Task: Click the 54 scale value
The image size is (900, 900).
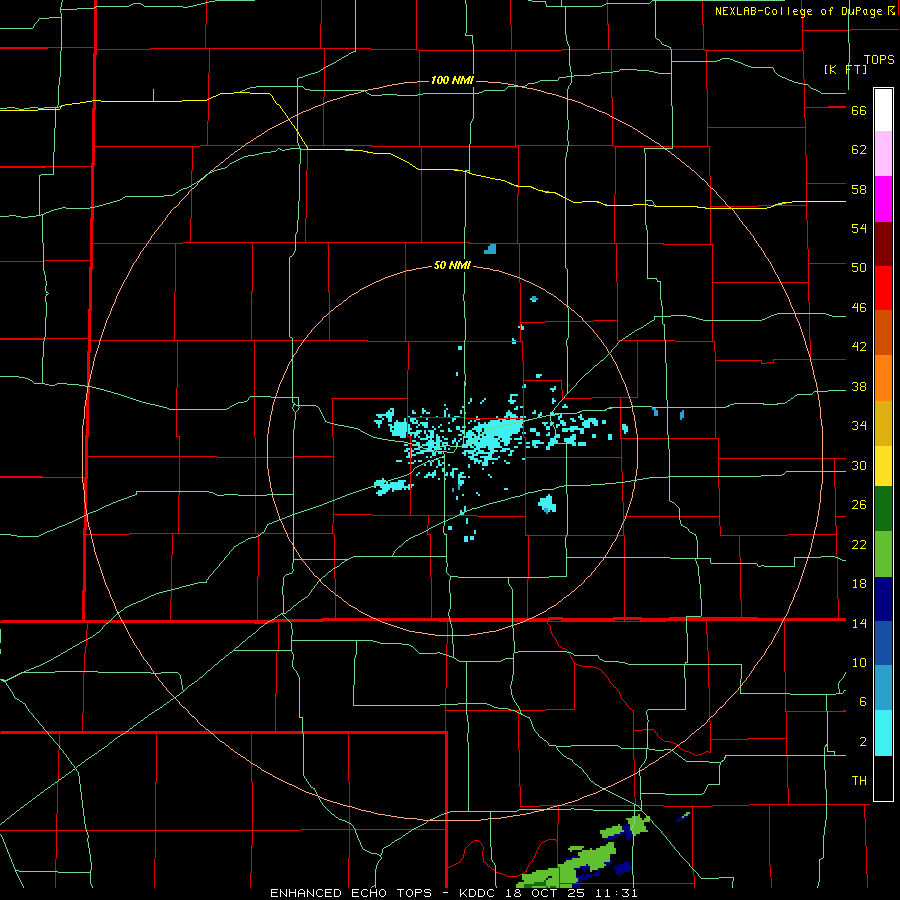Action: coord(859,228)
